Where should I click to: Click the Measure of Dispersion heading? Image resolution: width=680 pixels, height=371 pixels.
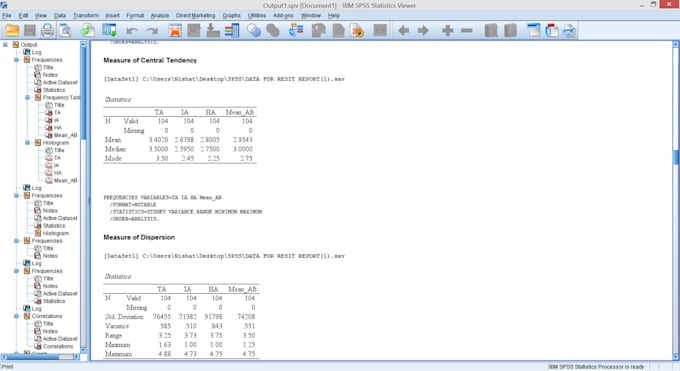click(139, 237)
